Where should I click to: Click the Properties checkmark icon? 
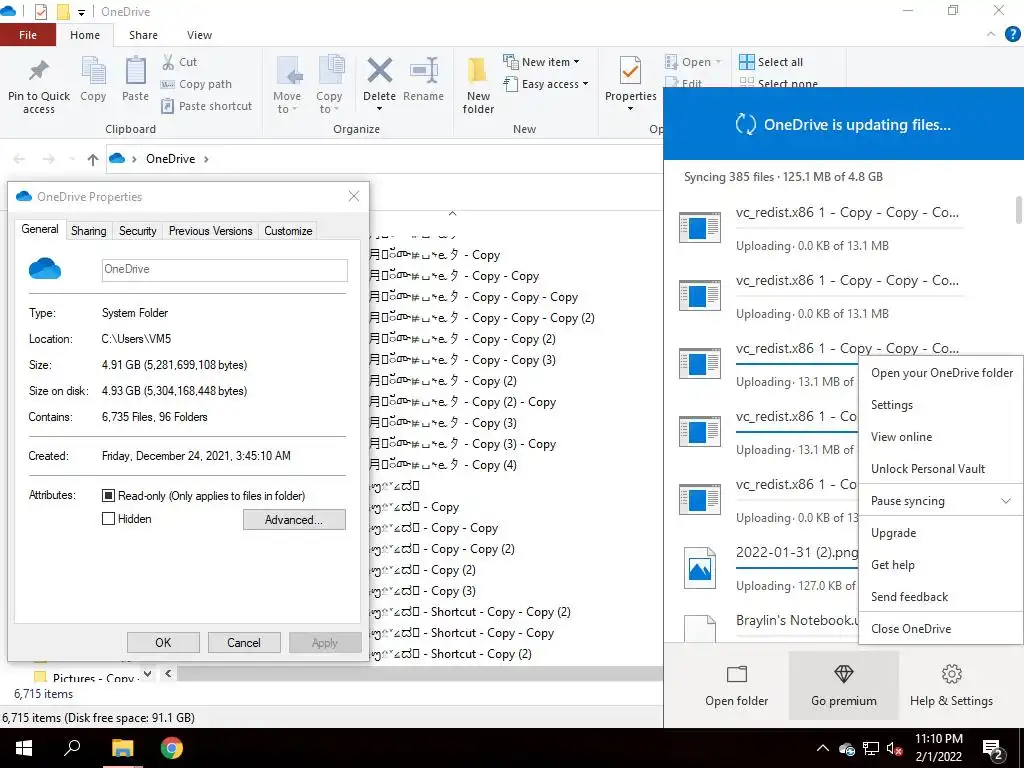coord(630,71)
